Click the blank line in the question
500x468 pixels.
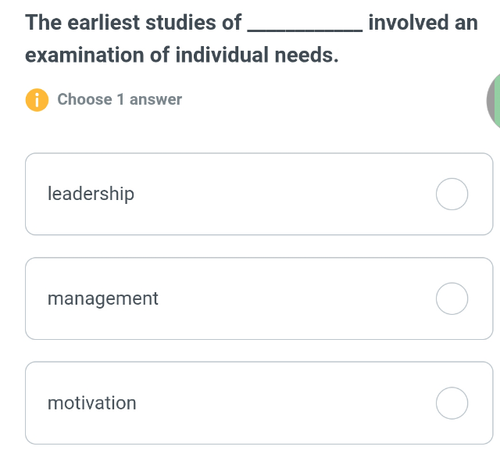tap(305, 30)
